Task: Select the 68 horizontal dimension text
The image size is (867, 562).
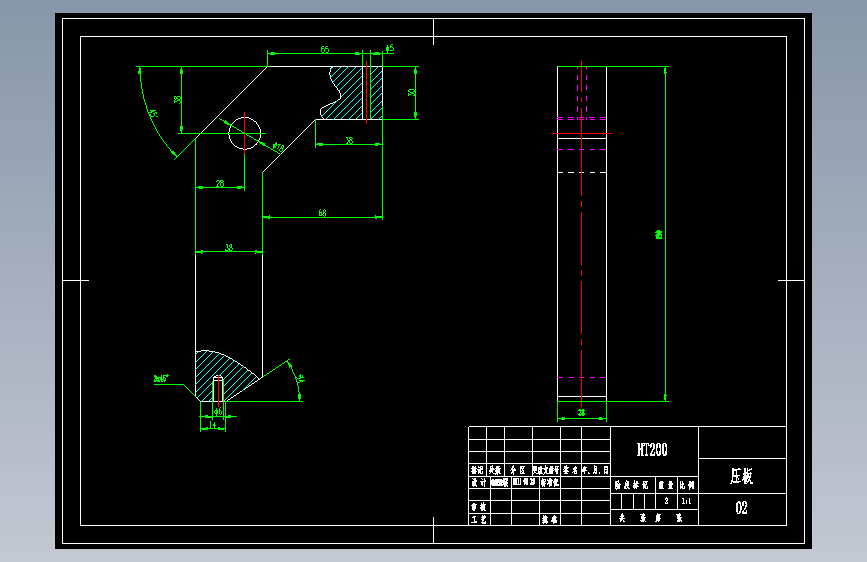Action: [x=322, y=212]
